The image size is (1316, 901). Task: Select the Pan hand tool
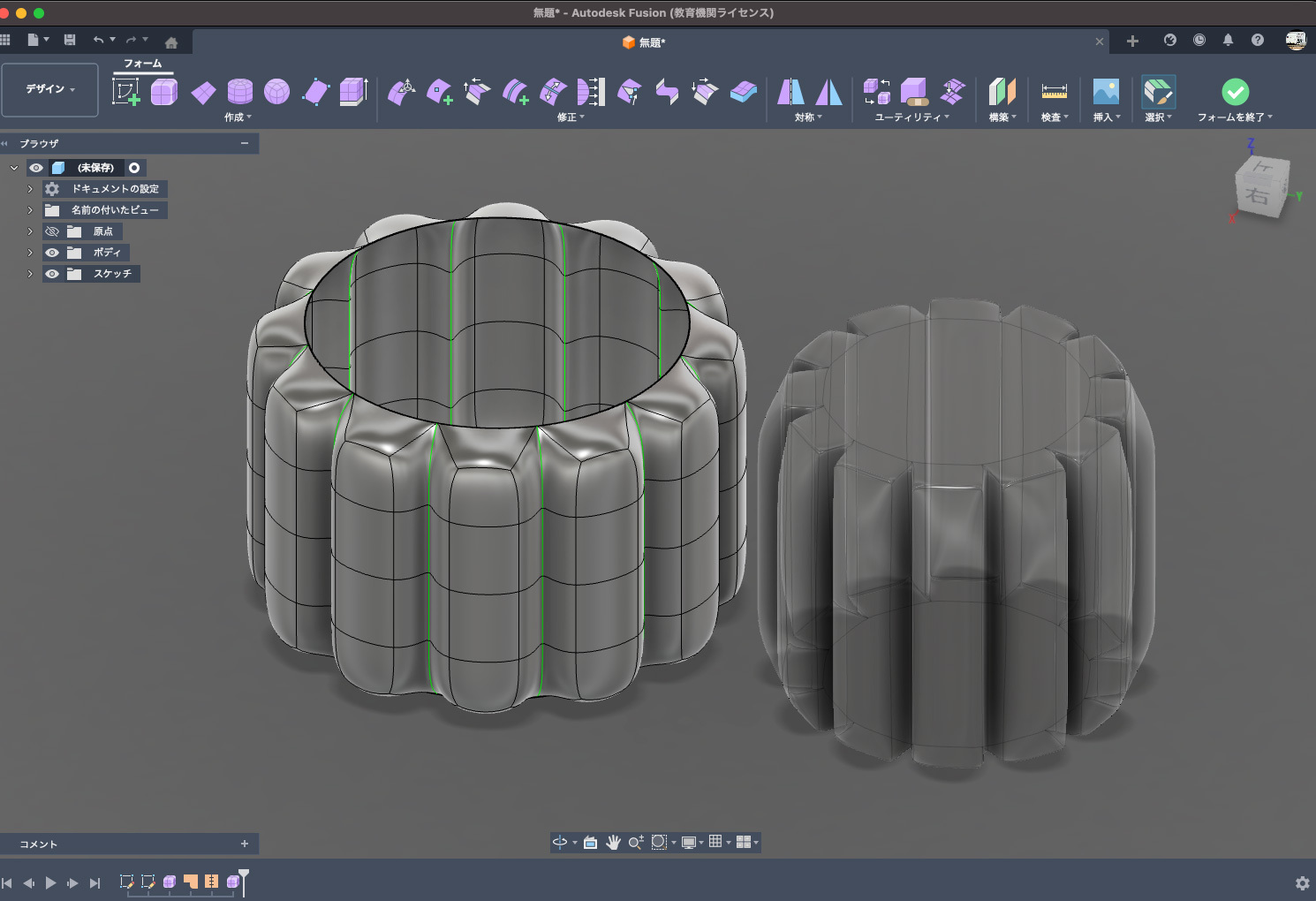[613, 843]
